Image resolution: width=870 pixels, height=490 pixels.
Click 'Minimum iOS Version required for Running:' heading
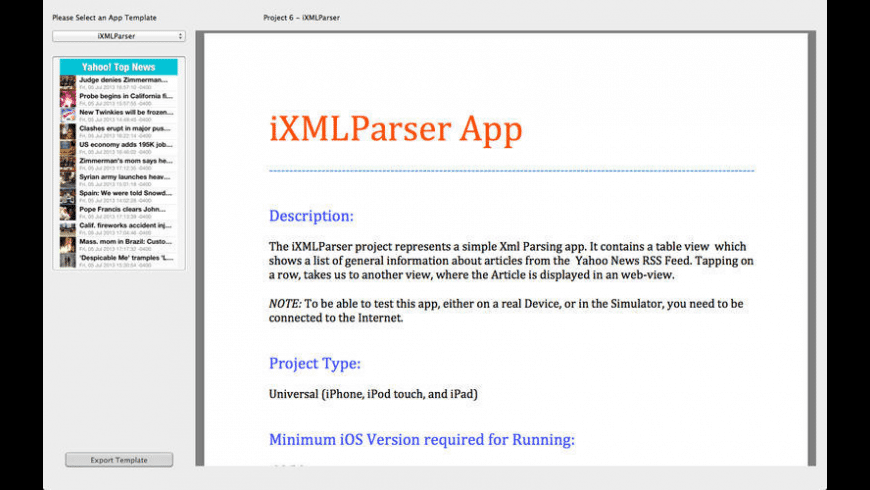tap(422, 440)
